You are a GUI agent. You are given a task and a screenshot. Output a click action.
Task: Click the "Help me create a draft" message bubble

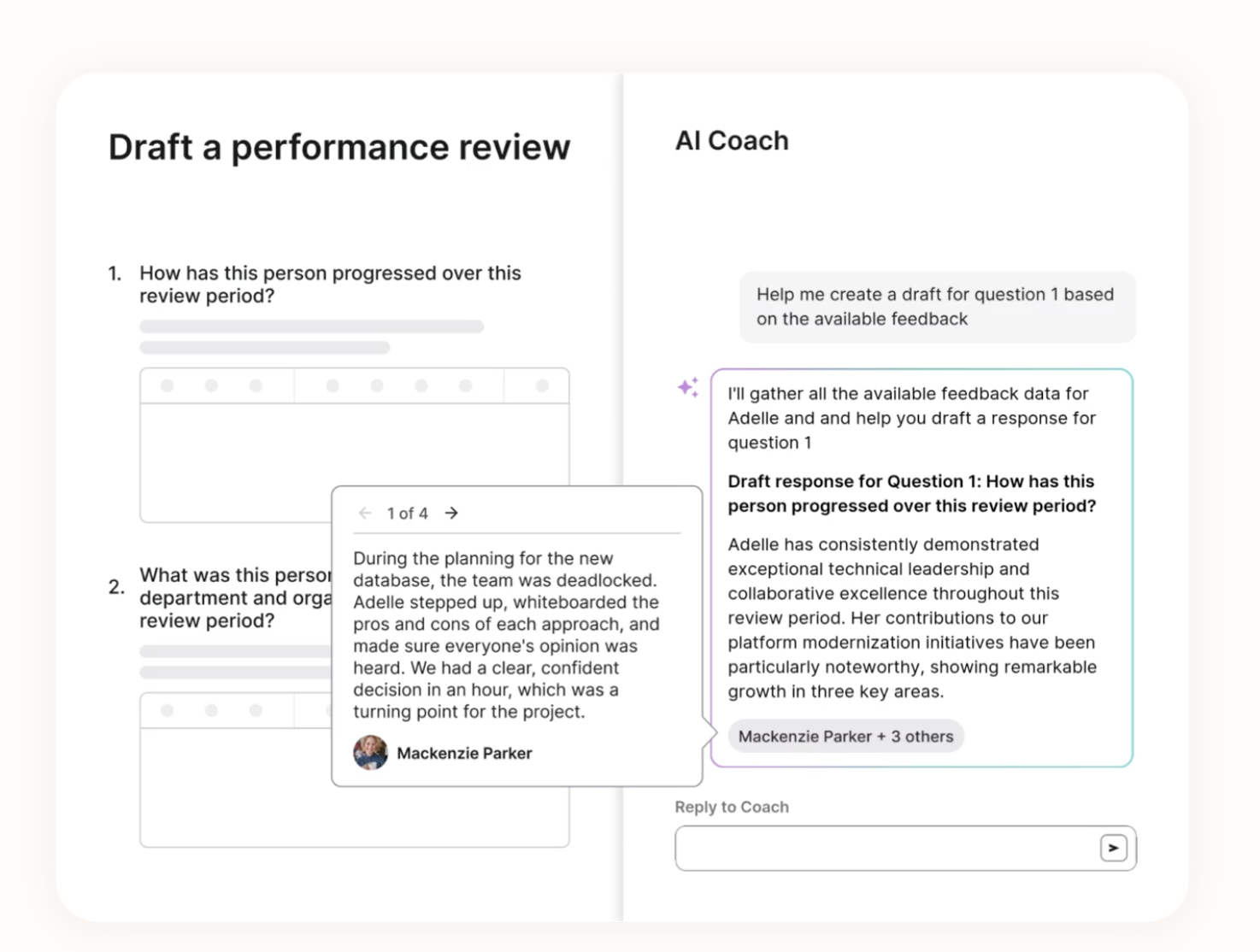coord(937,307)
